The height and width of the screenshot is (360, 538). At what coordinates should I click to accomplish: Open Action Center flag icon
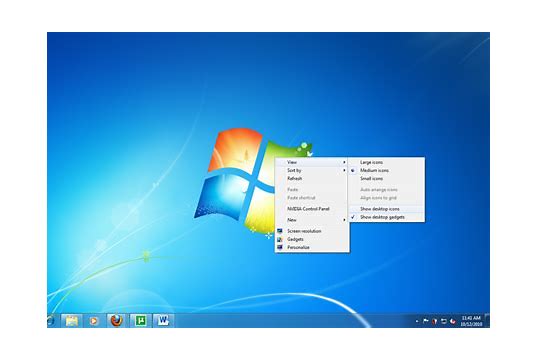[425, 321]
